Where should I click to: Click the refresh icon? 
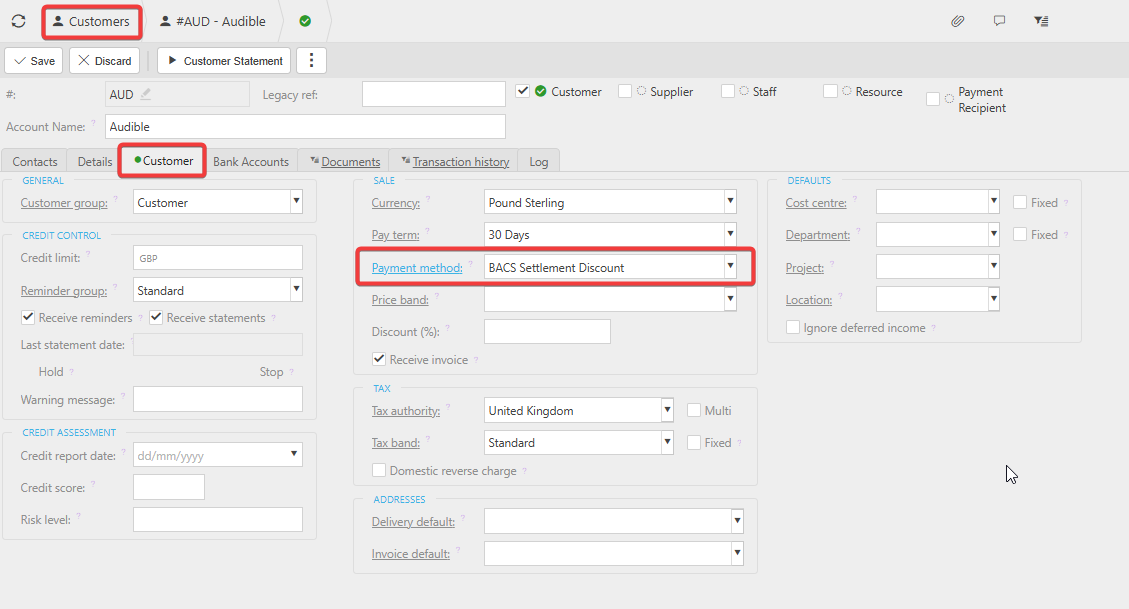click(x=19, y=22)
